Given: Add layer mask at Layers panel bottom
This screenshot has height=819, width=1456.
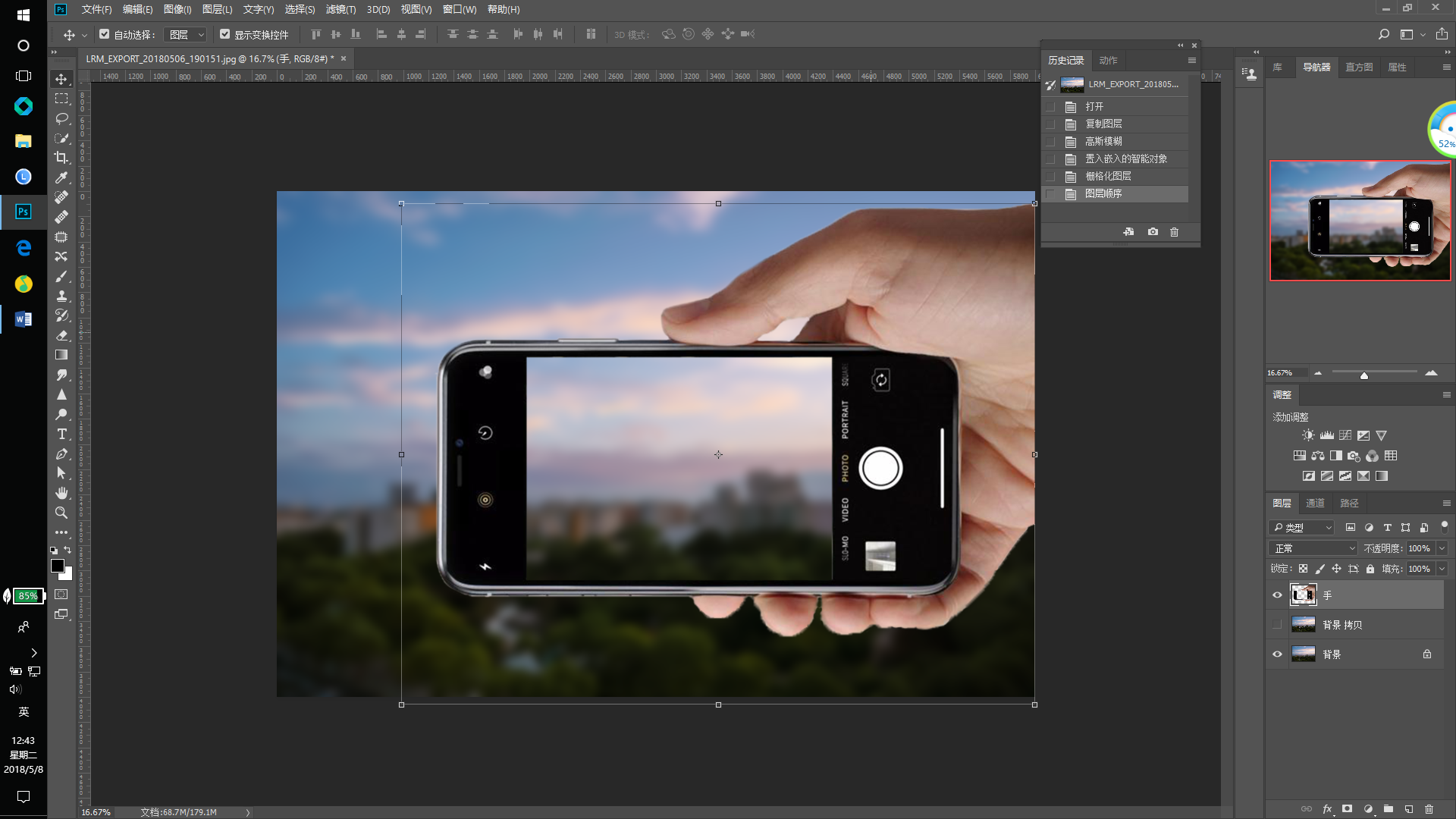Looking at the screenshot, I should (x=1348, y=809).
